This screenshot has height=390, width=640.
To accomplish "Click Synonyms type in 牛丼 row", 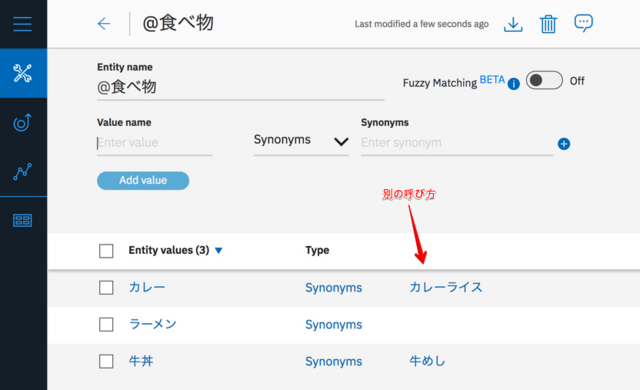I will coord(333,362).
